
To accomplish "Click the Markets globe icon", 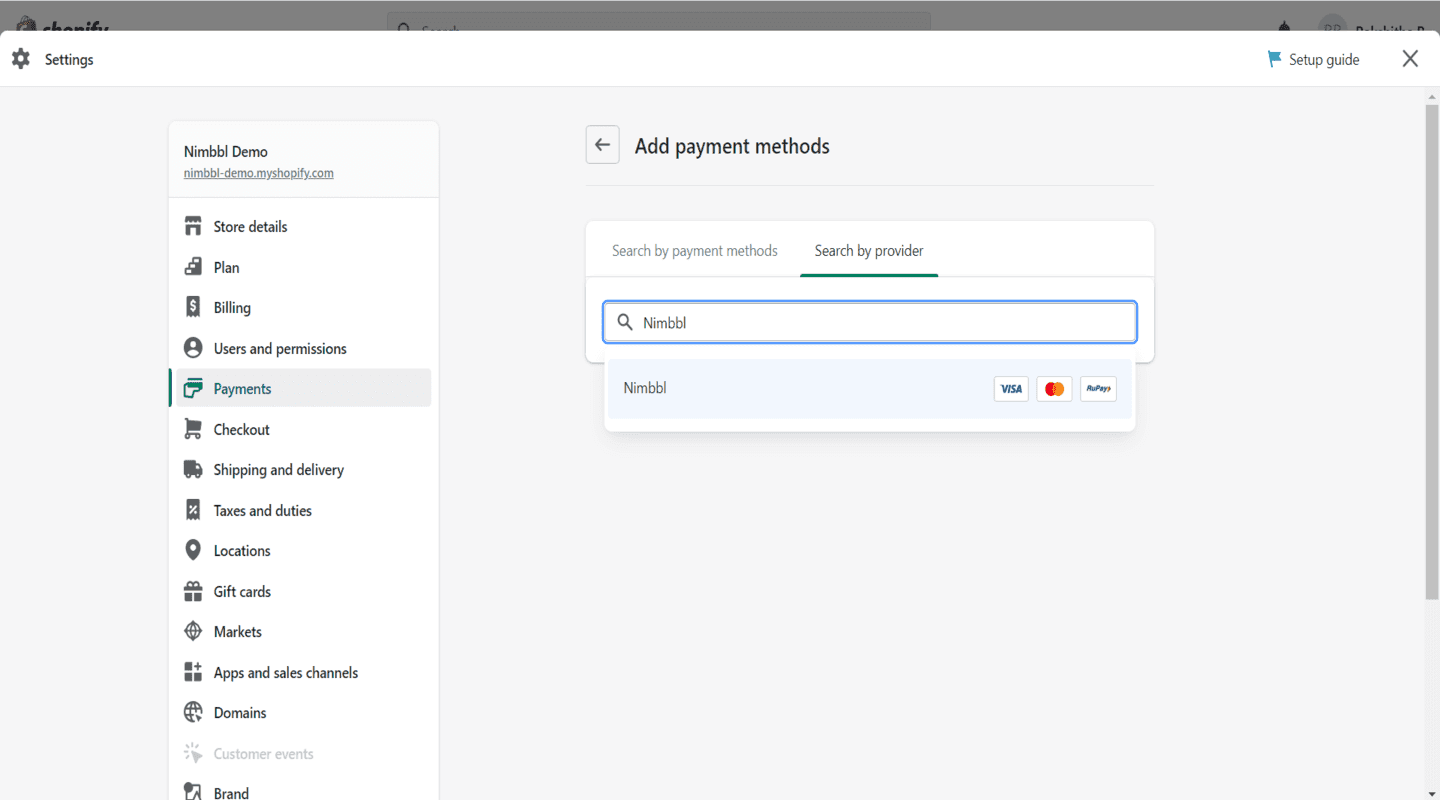I will pyautogui.click(x=193, y=631).
